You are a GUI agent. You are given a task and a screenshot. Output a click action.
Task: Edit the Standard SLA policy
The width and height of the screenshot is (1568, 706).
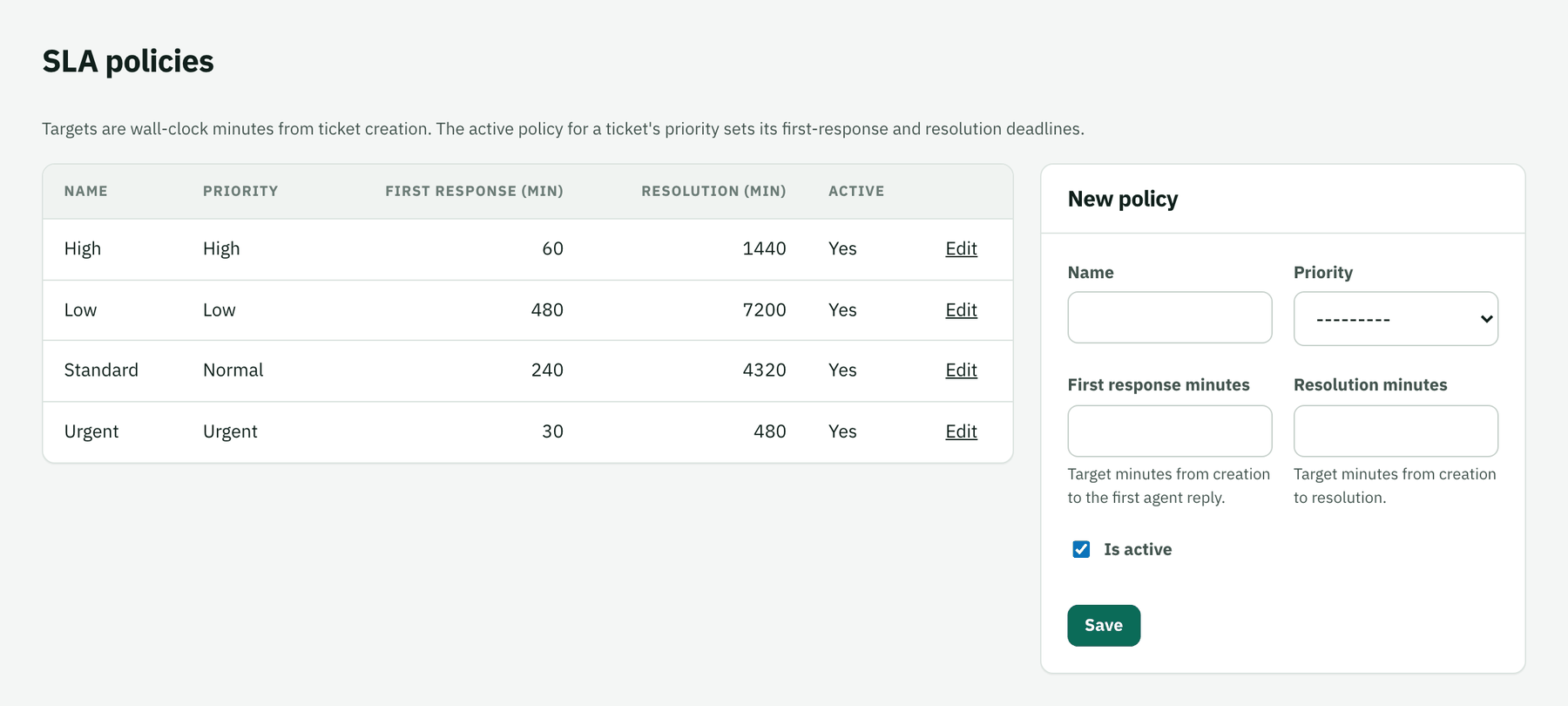coord(961,370)
